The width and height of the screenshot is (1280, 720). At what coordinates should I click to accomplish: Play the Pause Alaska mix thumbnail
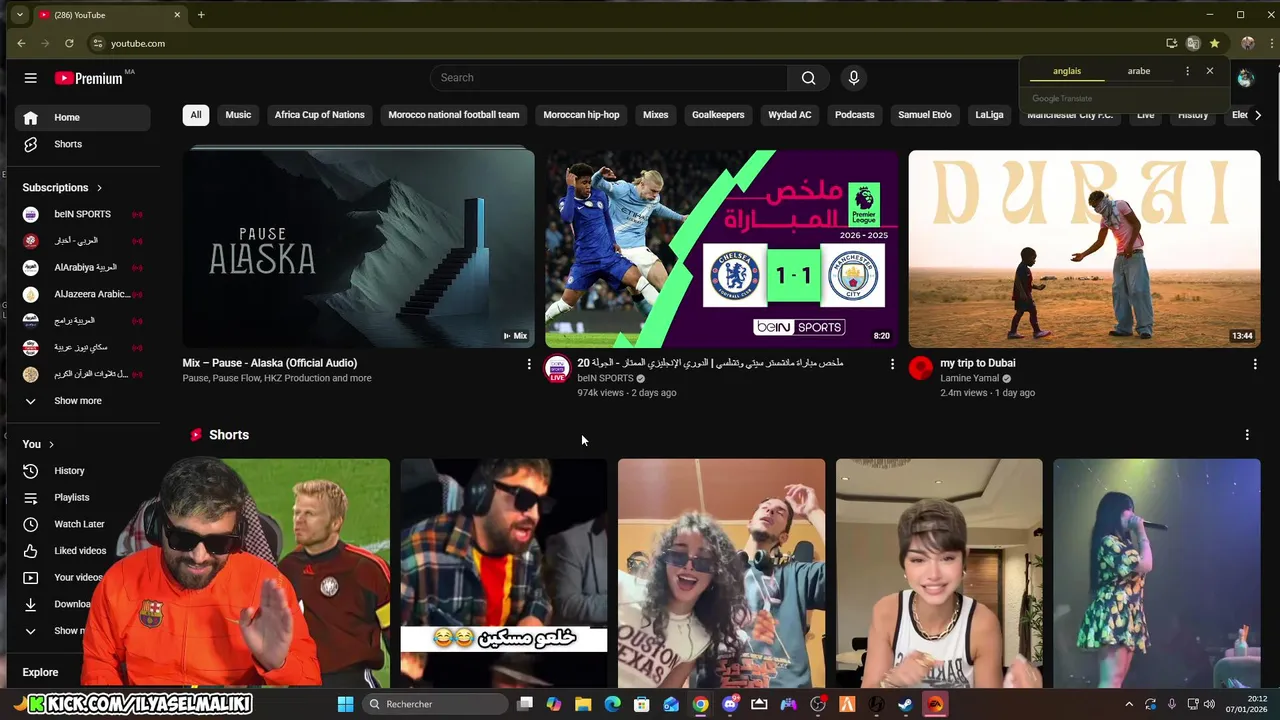pyautogui.click(x=358, y=248)
